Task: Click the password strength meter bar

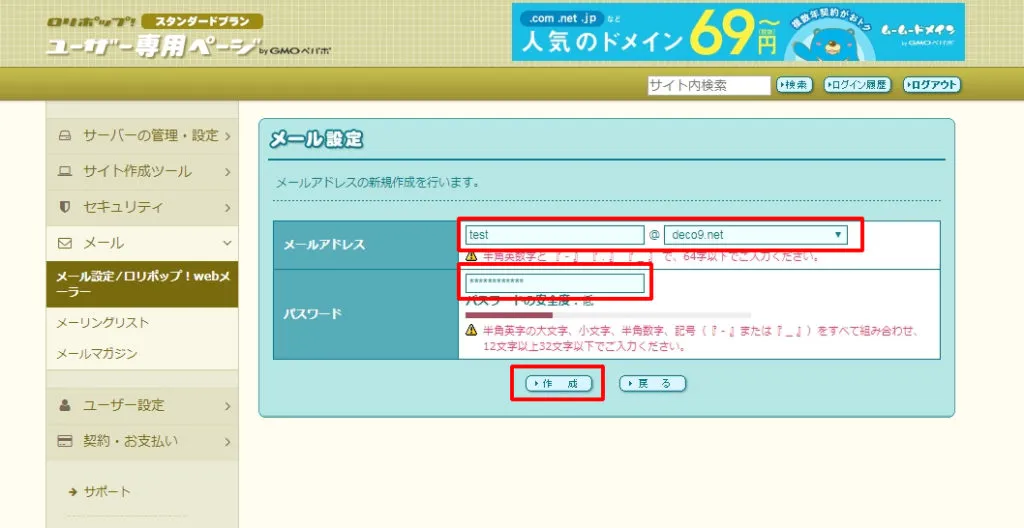Action: click(608, 315)
